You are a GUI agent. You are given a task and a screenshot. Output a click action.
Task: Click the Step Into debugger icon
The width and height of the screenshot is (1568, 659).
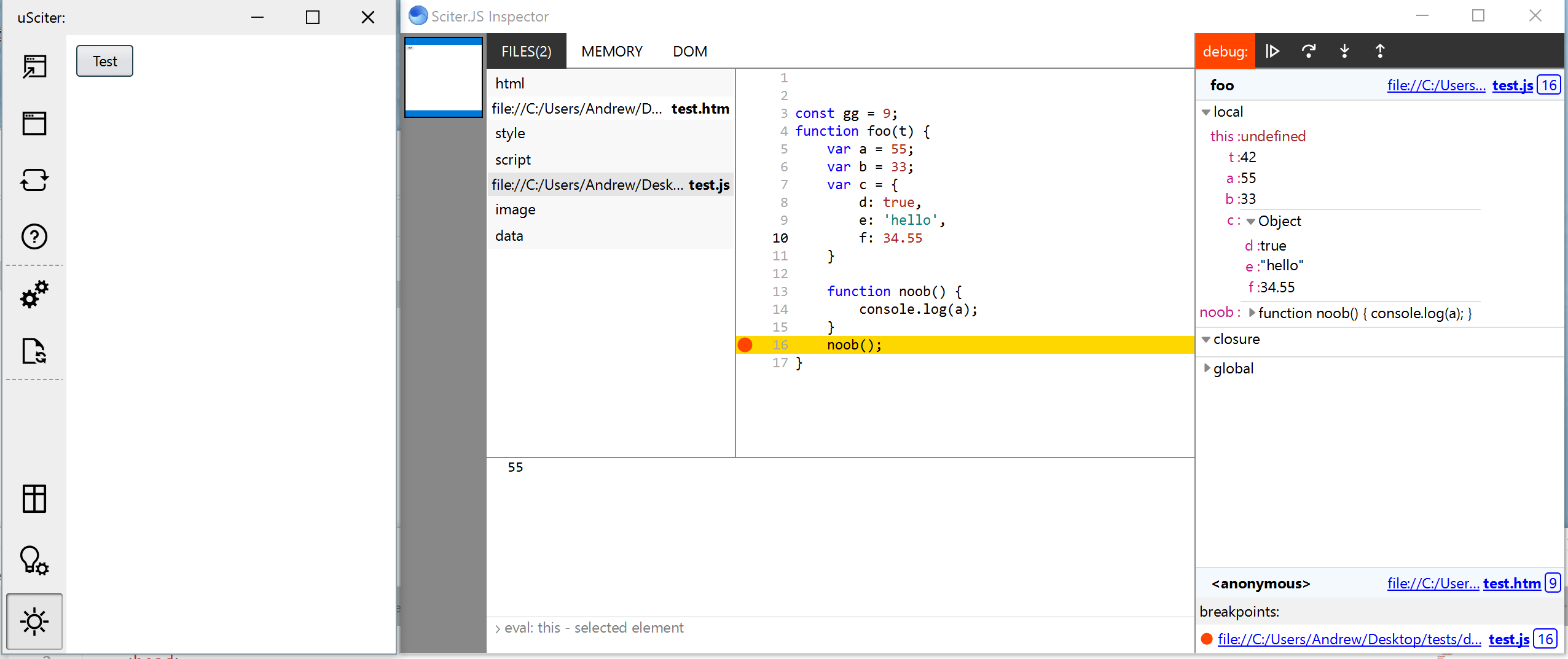1344,51
